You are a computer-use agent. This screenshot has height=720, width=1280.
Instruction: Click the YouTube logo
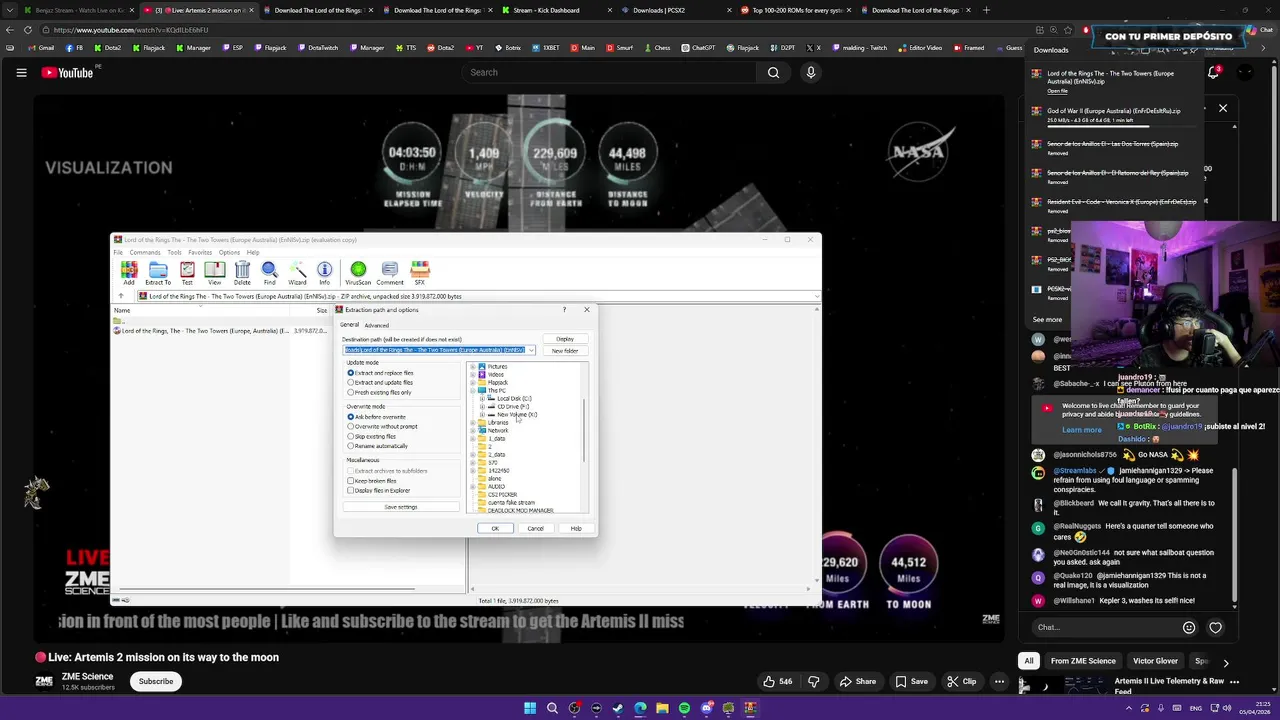point(68,72)
